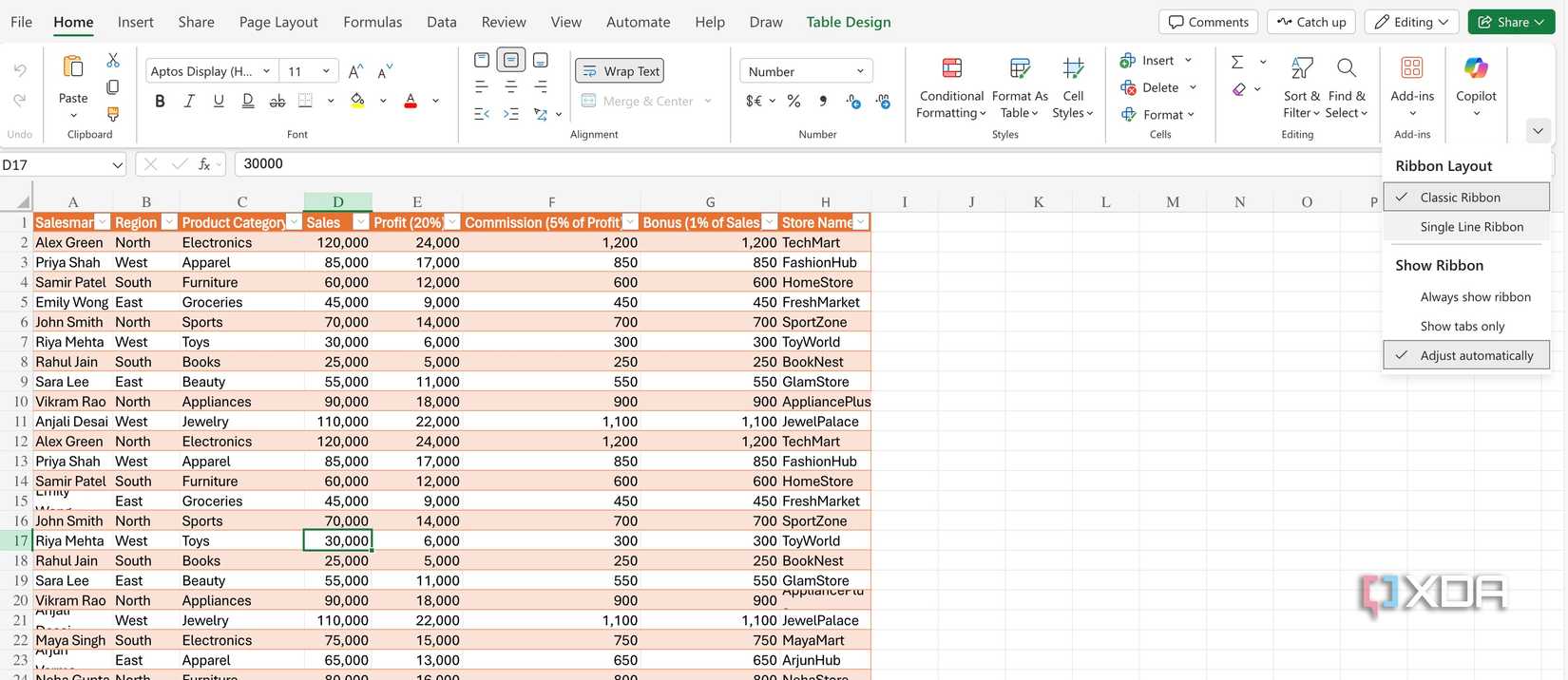Click the Format Painter brush icon
Viewport: 1568px width, 680px height.
coord(113,114)
